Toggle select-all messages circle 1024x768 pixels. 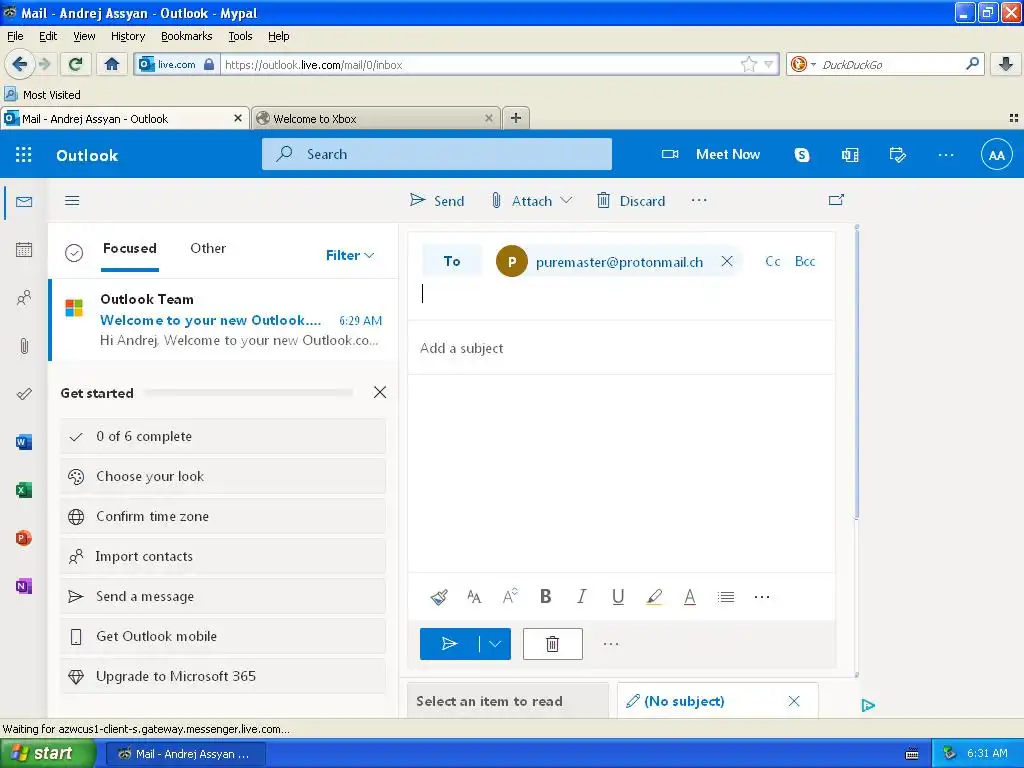(74, 253)
